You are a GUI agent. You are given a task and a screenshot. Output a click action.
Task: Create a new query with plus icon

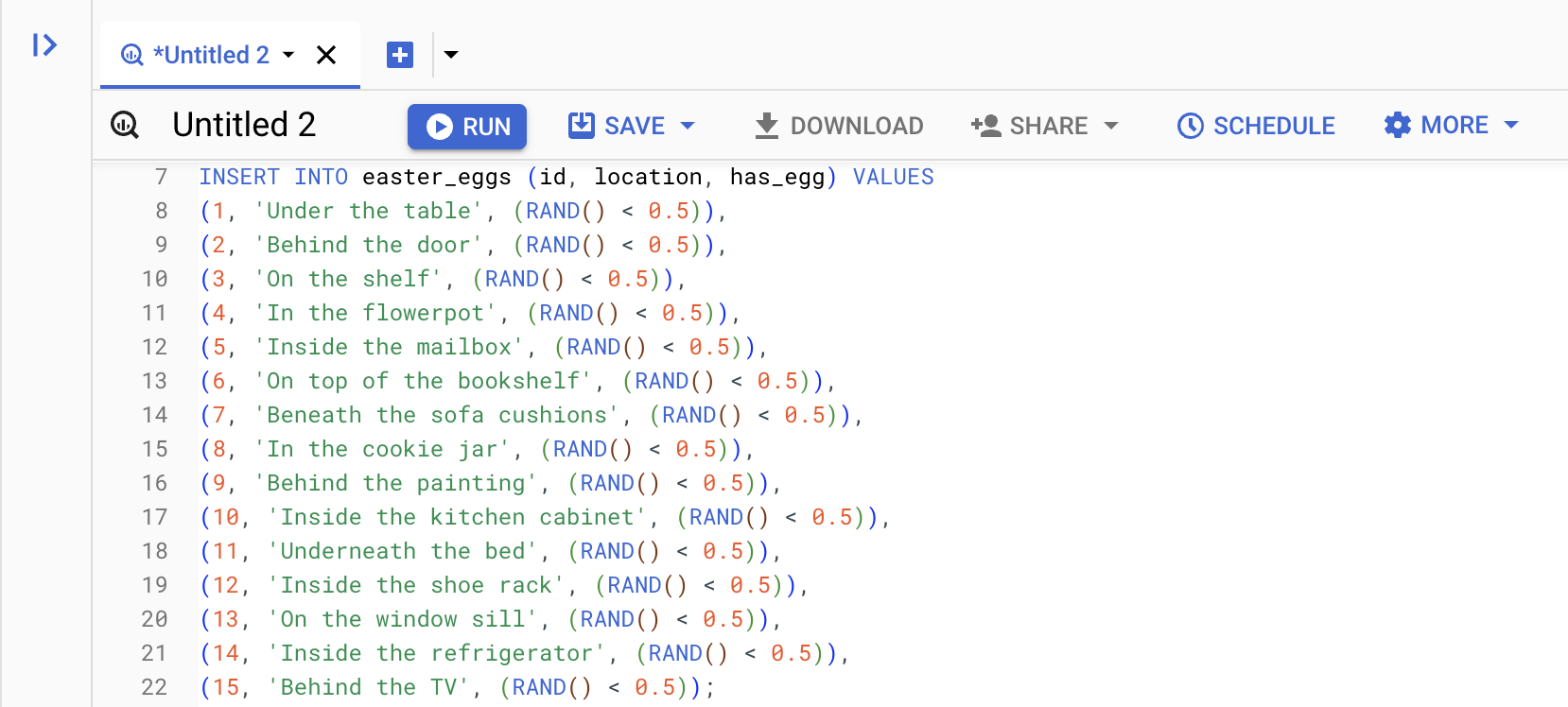tap(400, 55)
